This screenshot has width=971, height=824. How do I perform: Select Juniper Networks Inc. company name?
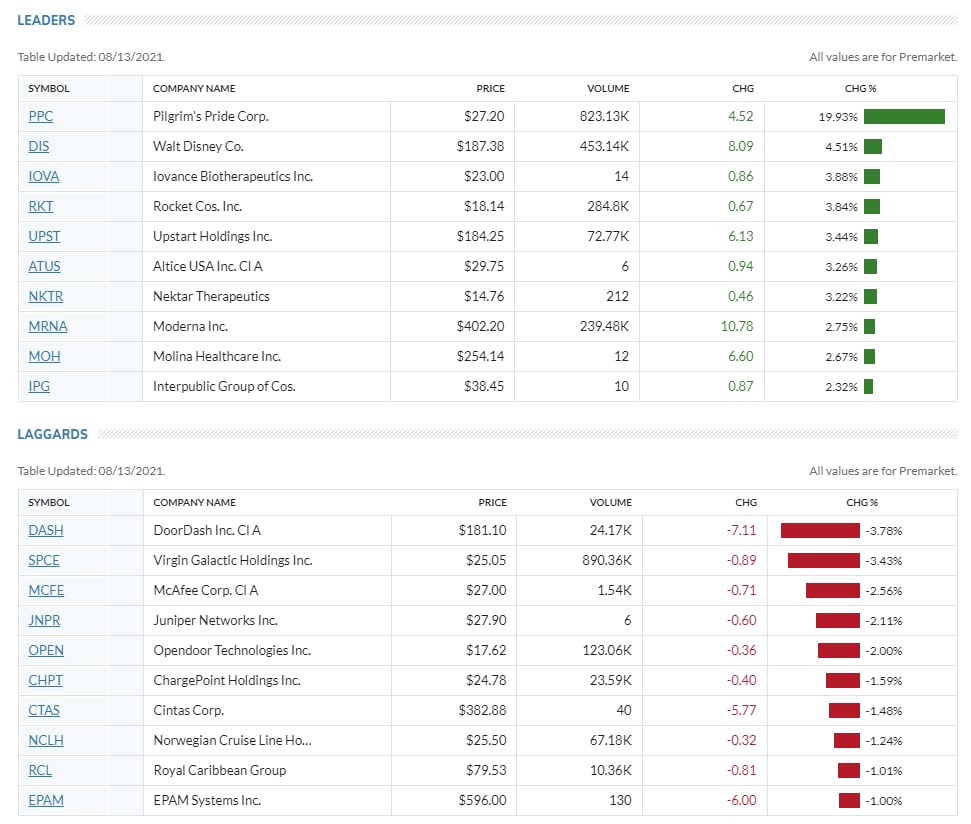coord(216,620)
